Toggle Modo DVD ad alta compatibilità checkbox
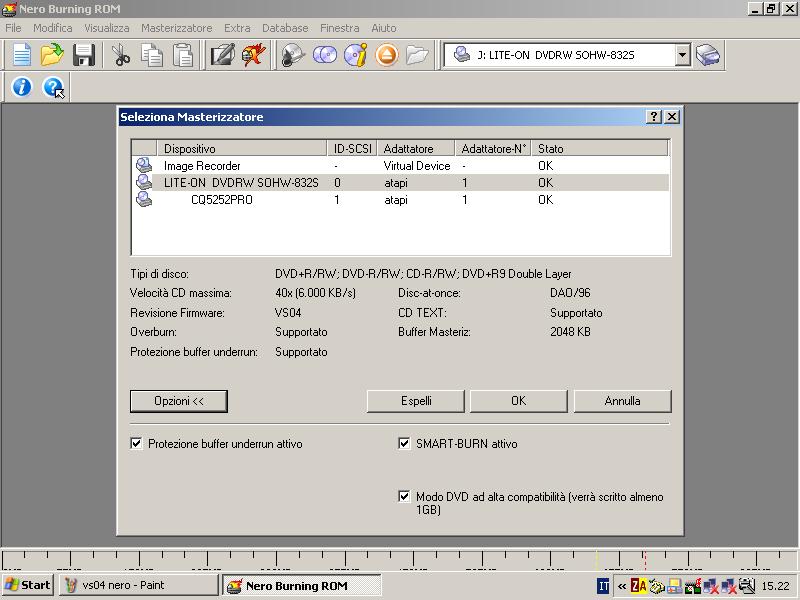 tap(404, 496)
